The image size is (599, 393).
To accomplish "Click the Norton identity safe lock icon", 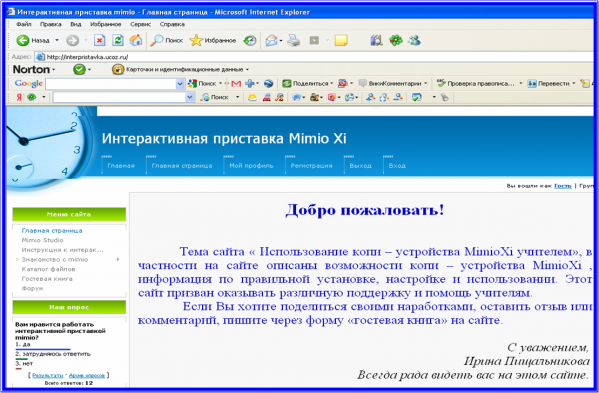I will coord(118,70).
